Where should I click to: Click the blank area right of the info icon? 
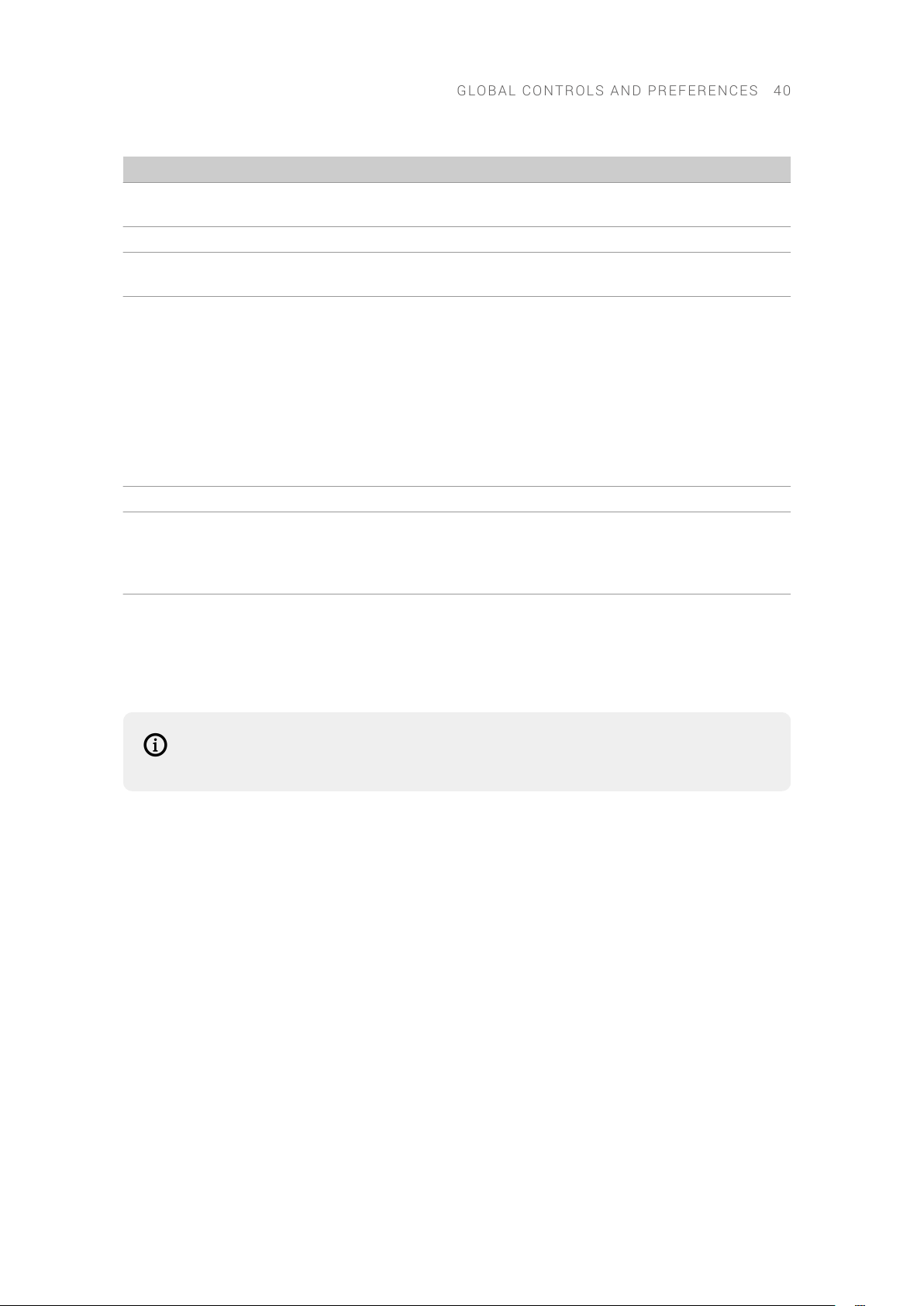coord(477,752)
